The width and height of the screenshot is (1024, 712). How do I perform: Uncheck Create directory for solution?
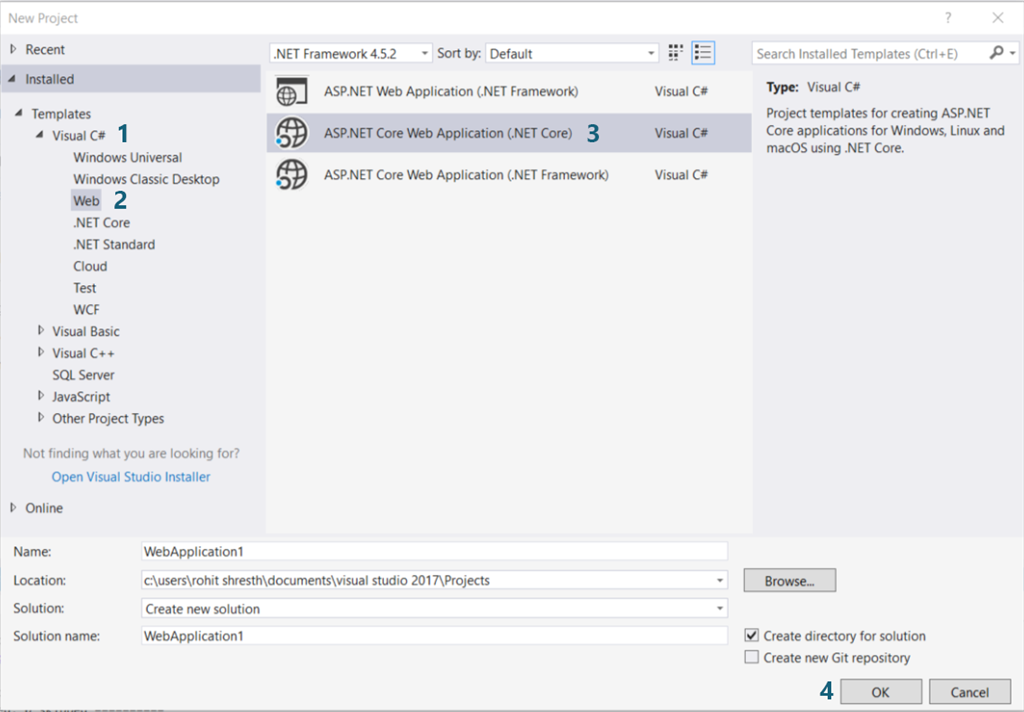pyautogui.click(x=752, y=636)
